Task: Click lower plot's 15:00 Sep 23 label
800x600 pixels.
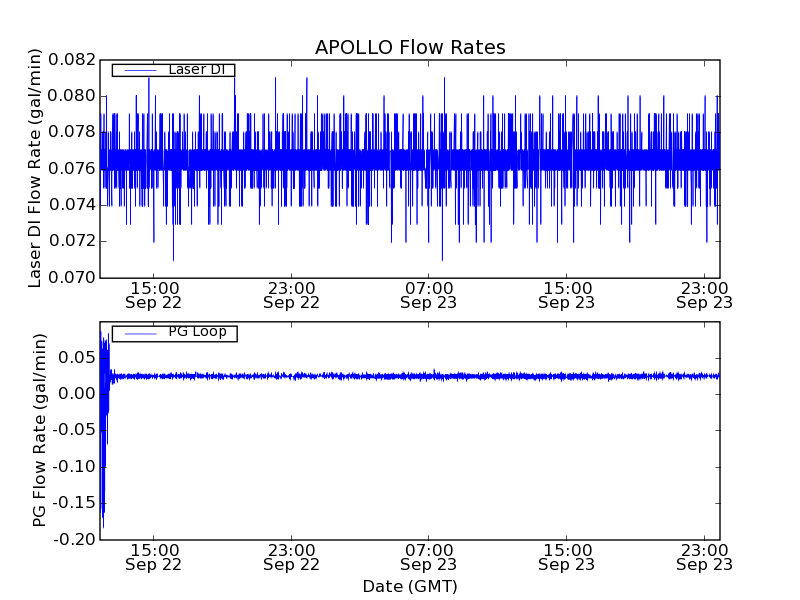Action: click(566, 557)
